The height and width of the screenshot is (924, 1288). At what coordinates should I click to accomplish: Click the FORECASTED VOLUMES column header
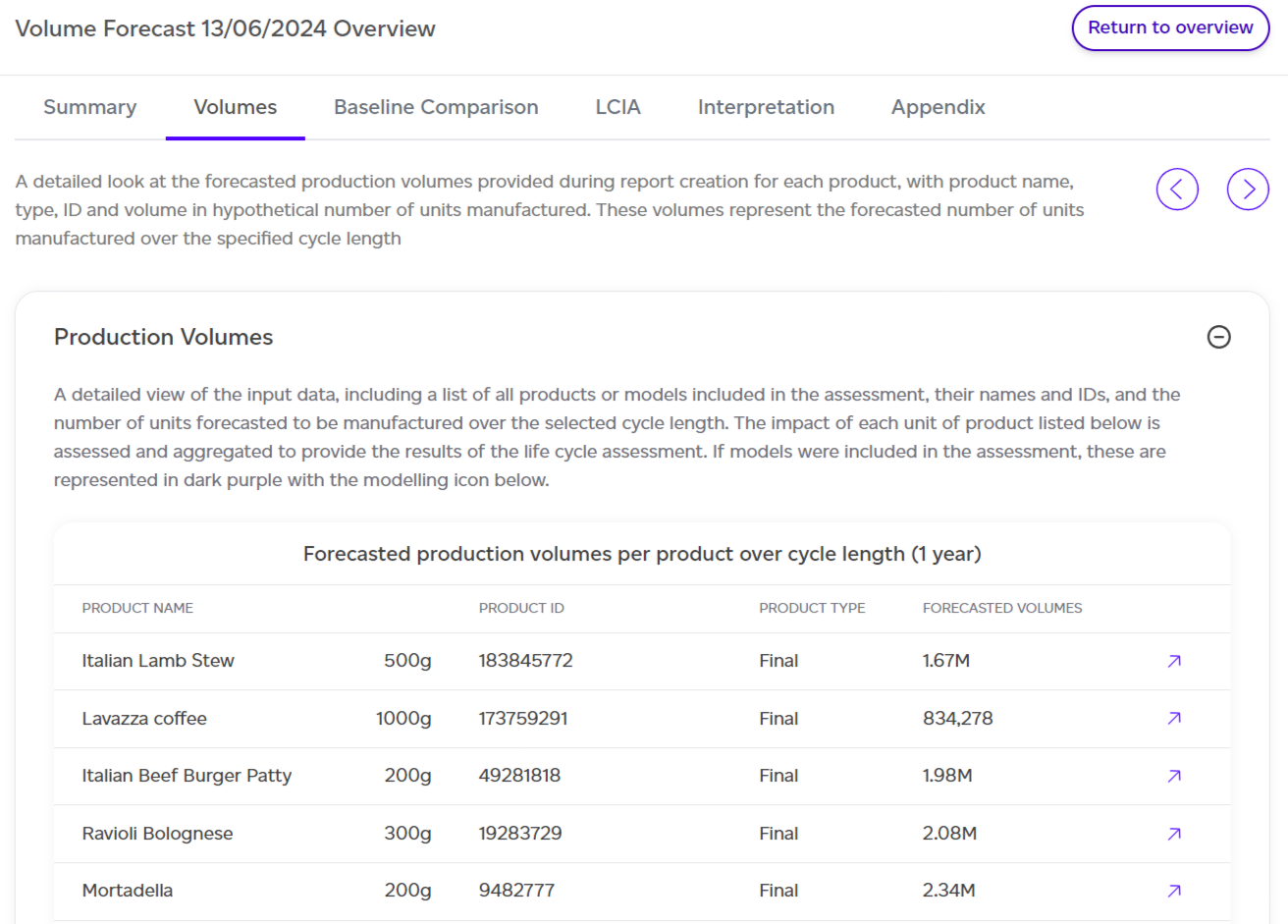point(1002,608)
